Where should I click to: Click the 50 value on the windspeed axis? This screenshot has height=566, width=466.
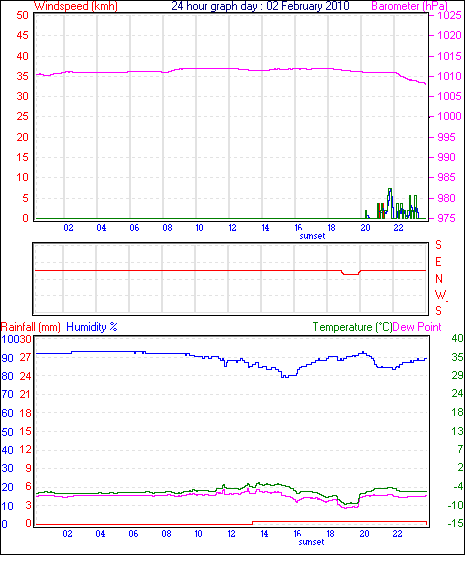point(22,15)
